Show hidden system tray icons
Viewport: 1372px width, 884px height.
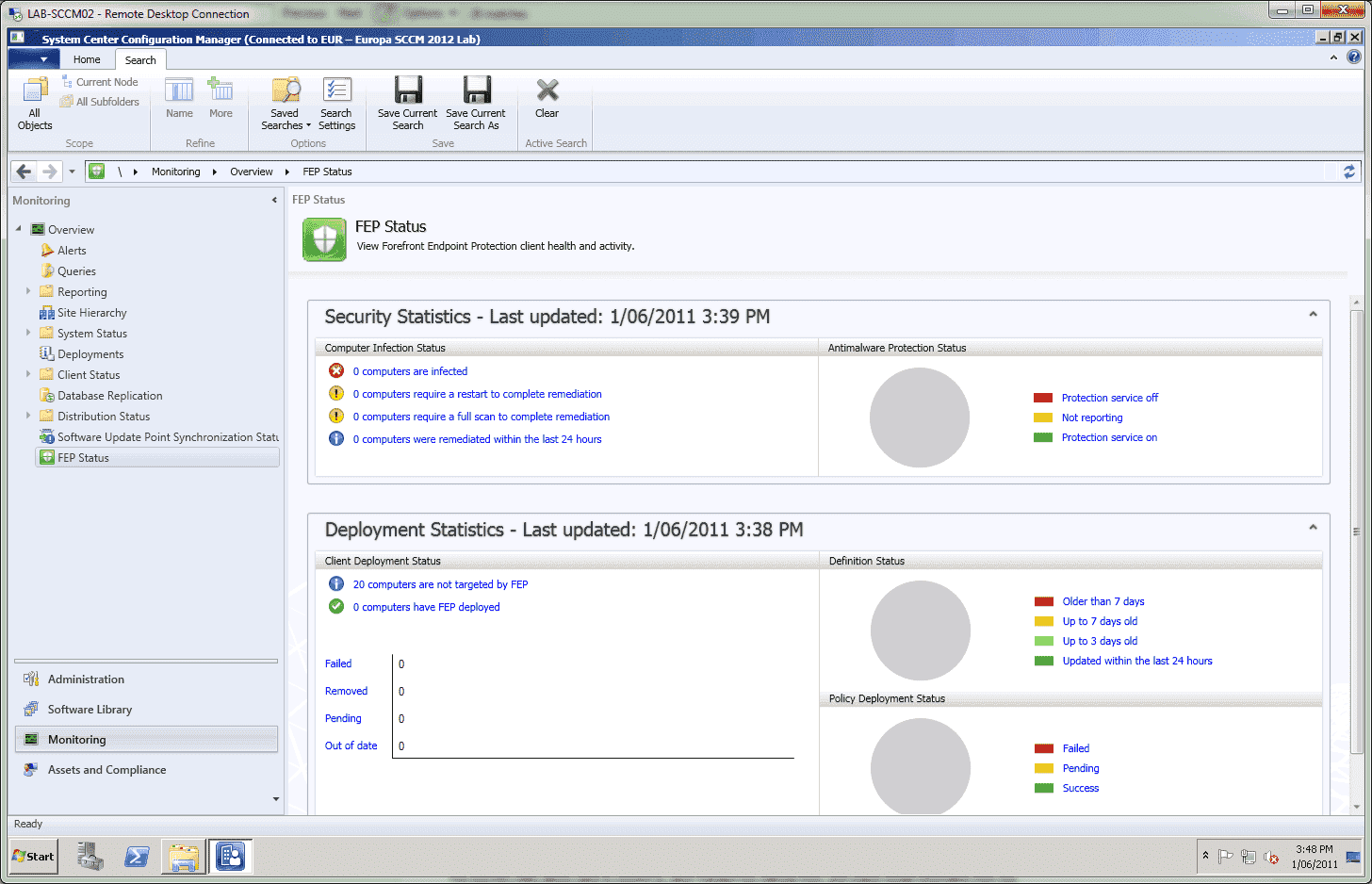point(1205,856)
